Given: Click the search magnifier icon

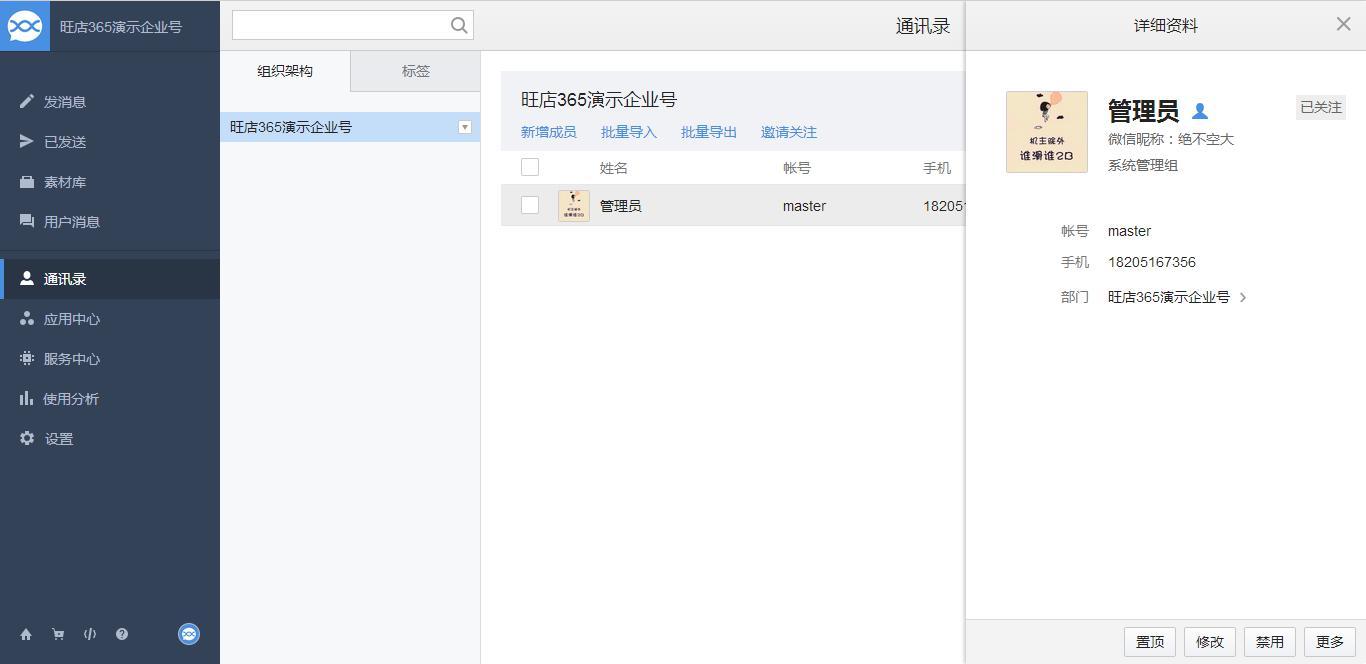Looking at the screenshot, I should click(459, 26).
